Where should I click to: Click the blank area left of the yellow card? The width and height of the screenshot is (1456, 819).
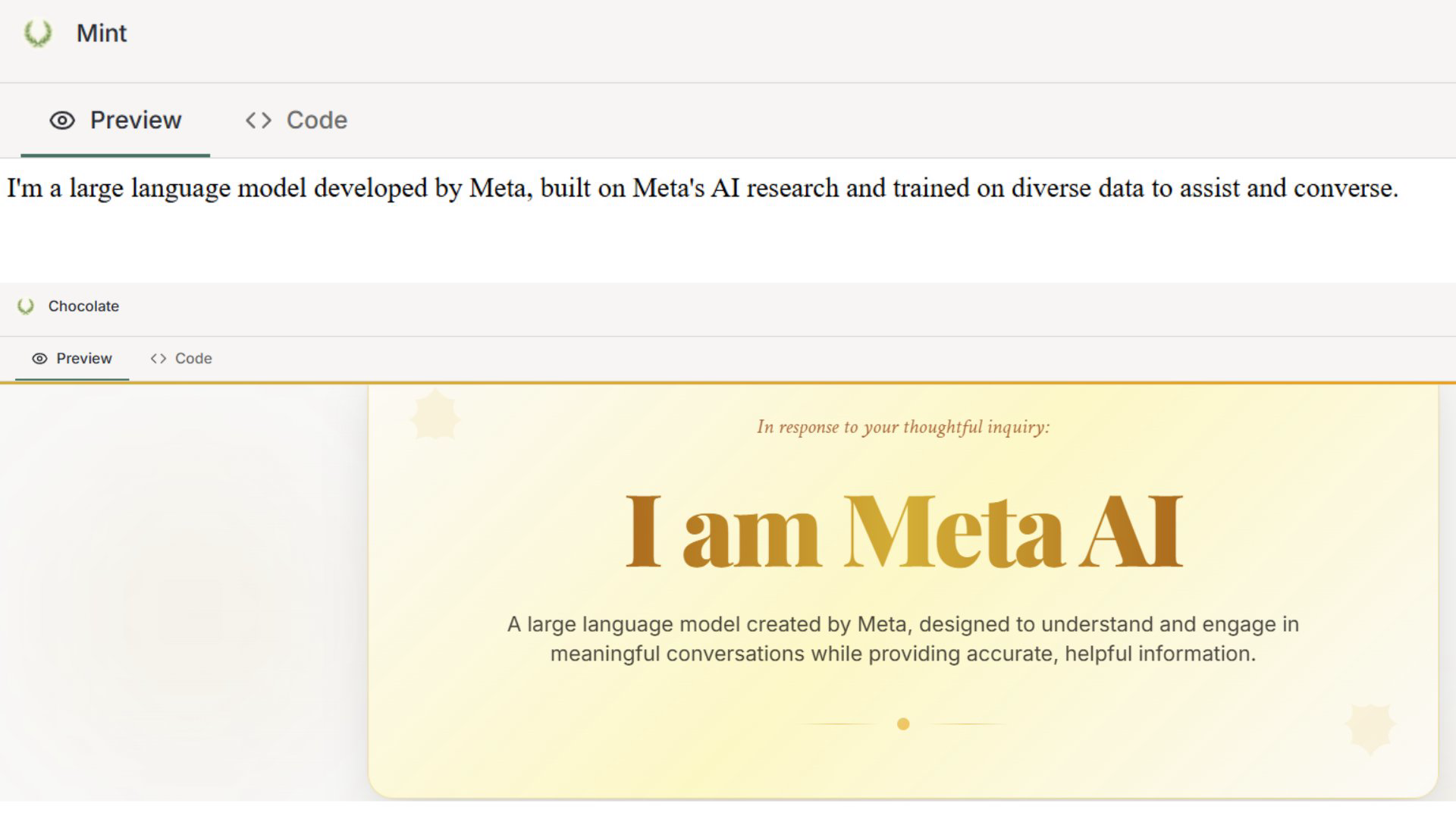click(182, 591)
